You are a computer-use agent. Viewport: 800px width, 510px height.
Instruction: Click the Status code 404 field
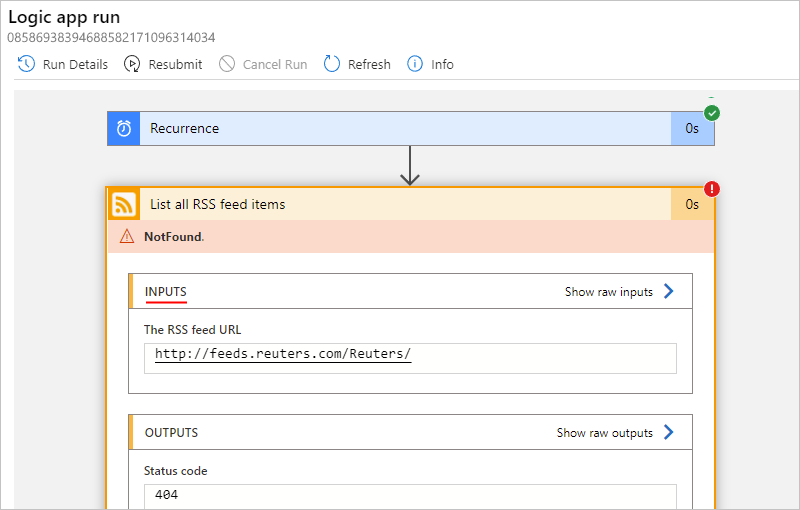click(x=410, y=495)
